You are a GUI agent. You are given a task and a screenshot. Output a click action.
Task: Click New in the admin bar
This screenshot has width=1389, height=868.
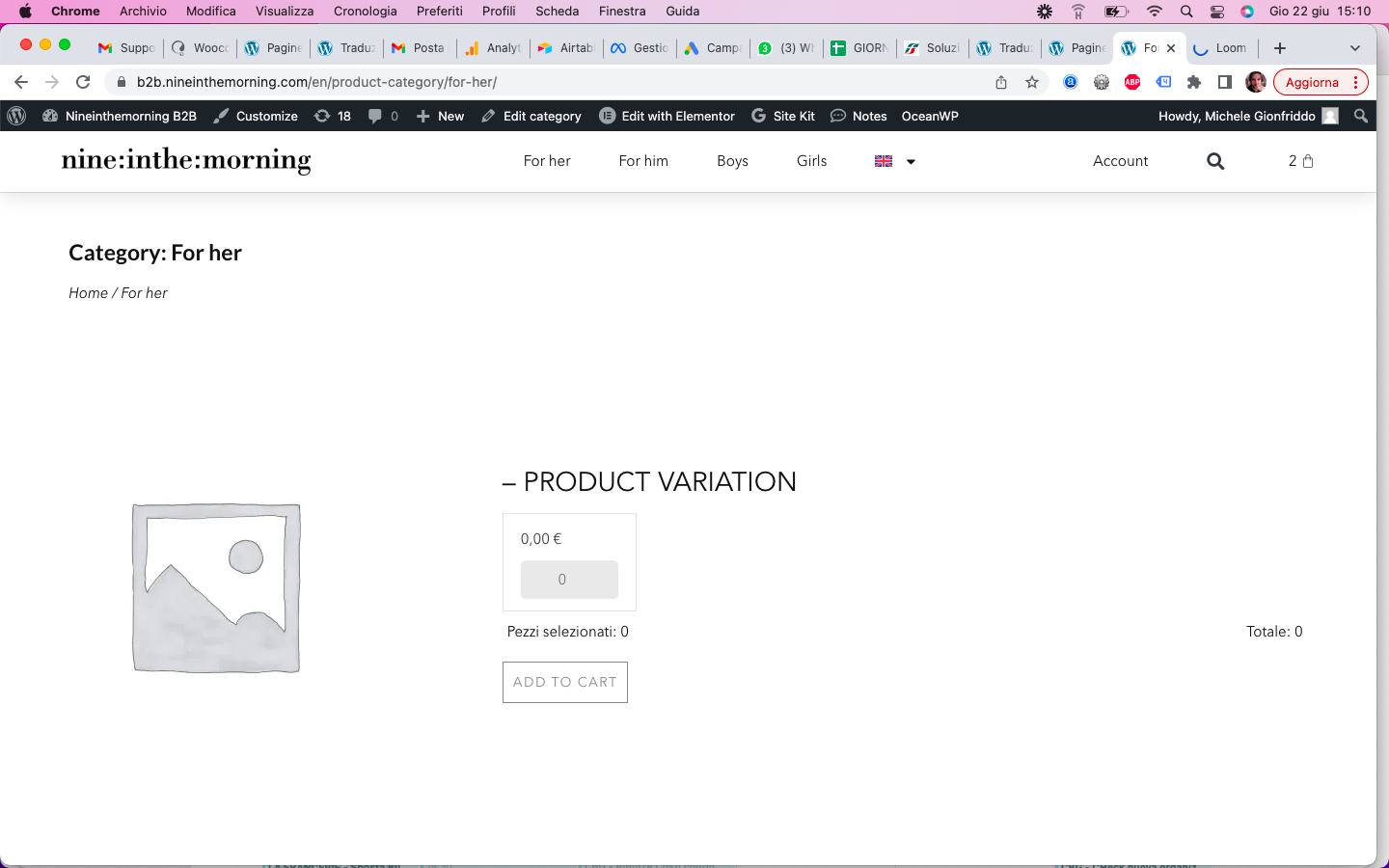(440, 116)
